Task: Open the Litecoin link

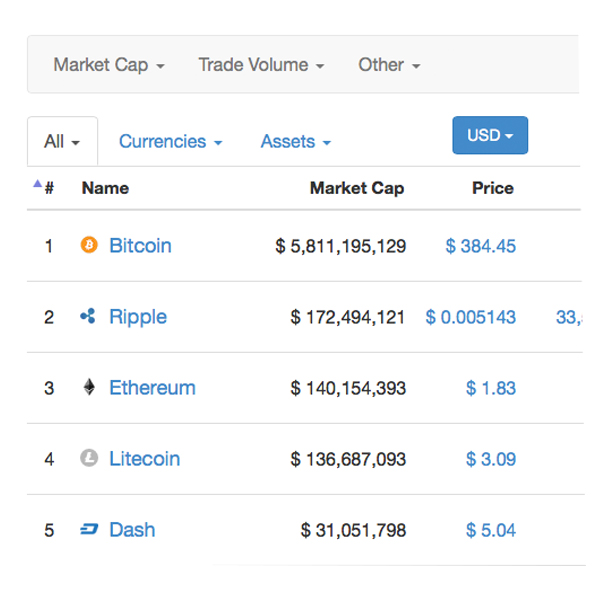Action: click(144, 459)
